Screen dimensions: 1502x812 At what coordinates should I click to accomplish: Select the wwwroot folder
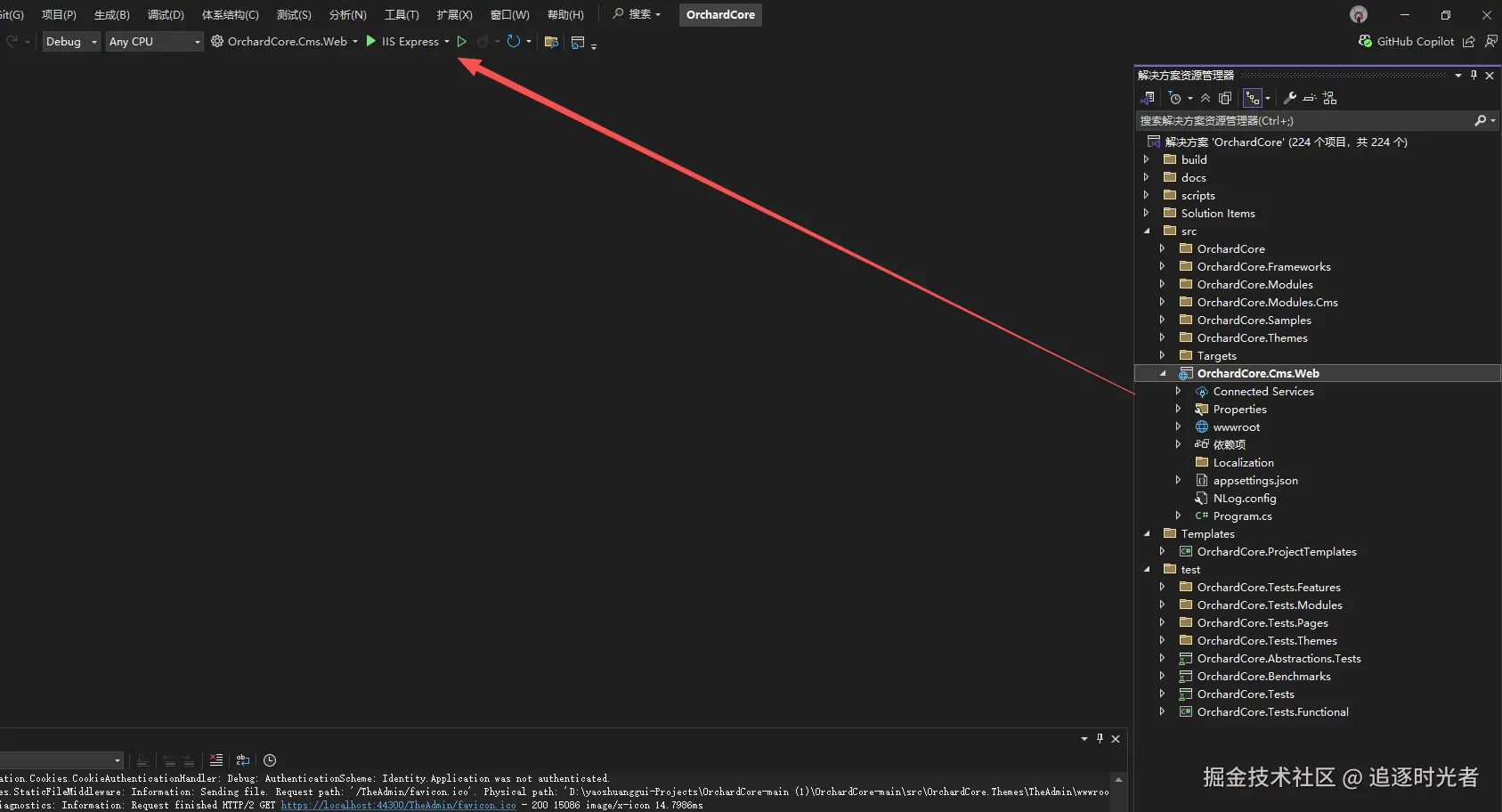tap(1237, 426)
